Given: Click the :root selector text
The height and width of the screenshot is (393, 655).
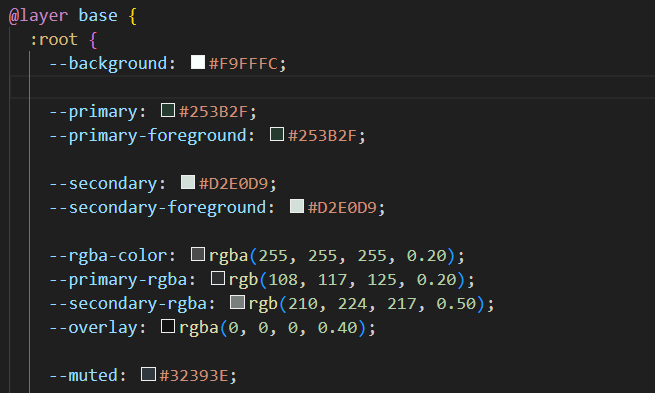Looking at the screenshot, I should [53, 40].
